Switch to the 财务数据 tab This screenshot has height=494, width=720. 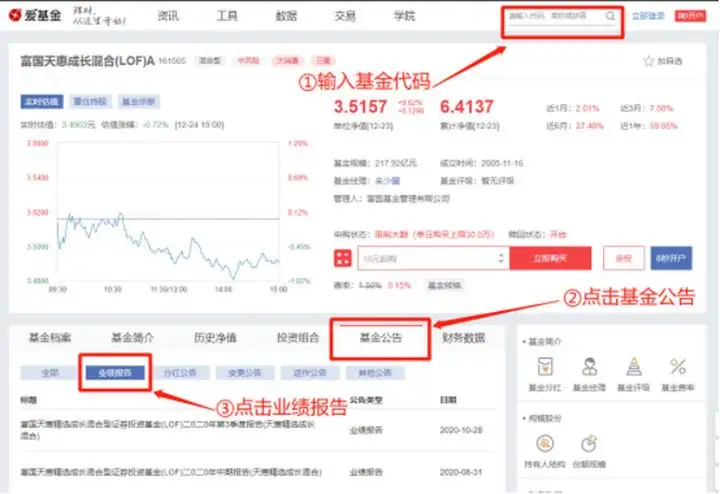point(463,338)
